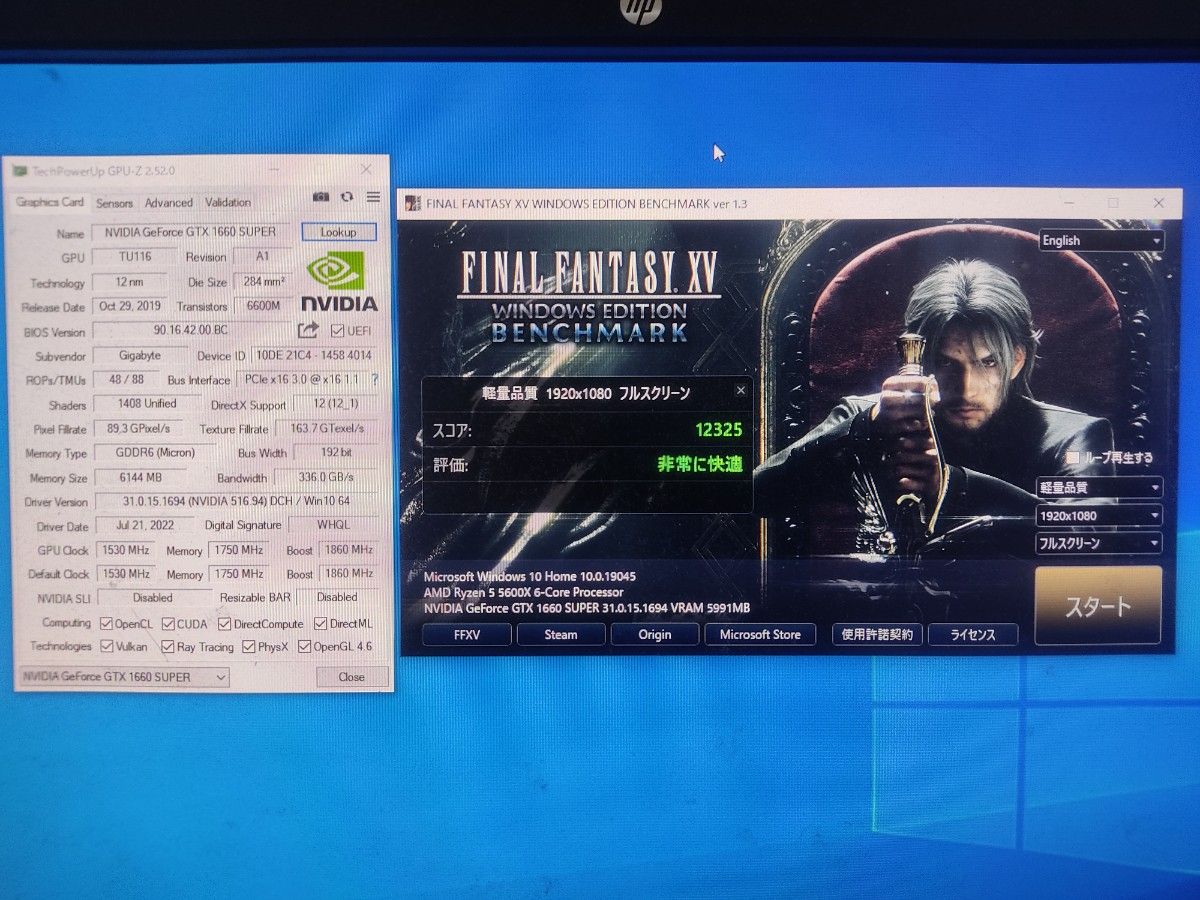Toggle the DirectCompute checkbox
1200x900 pixels.
point(224,624)
